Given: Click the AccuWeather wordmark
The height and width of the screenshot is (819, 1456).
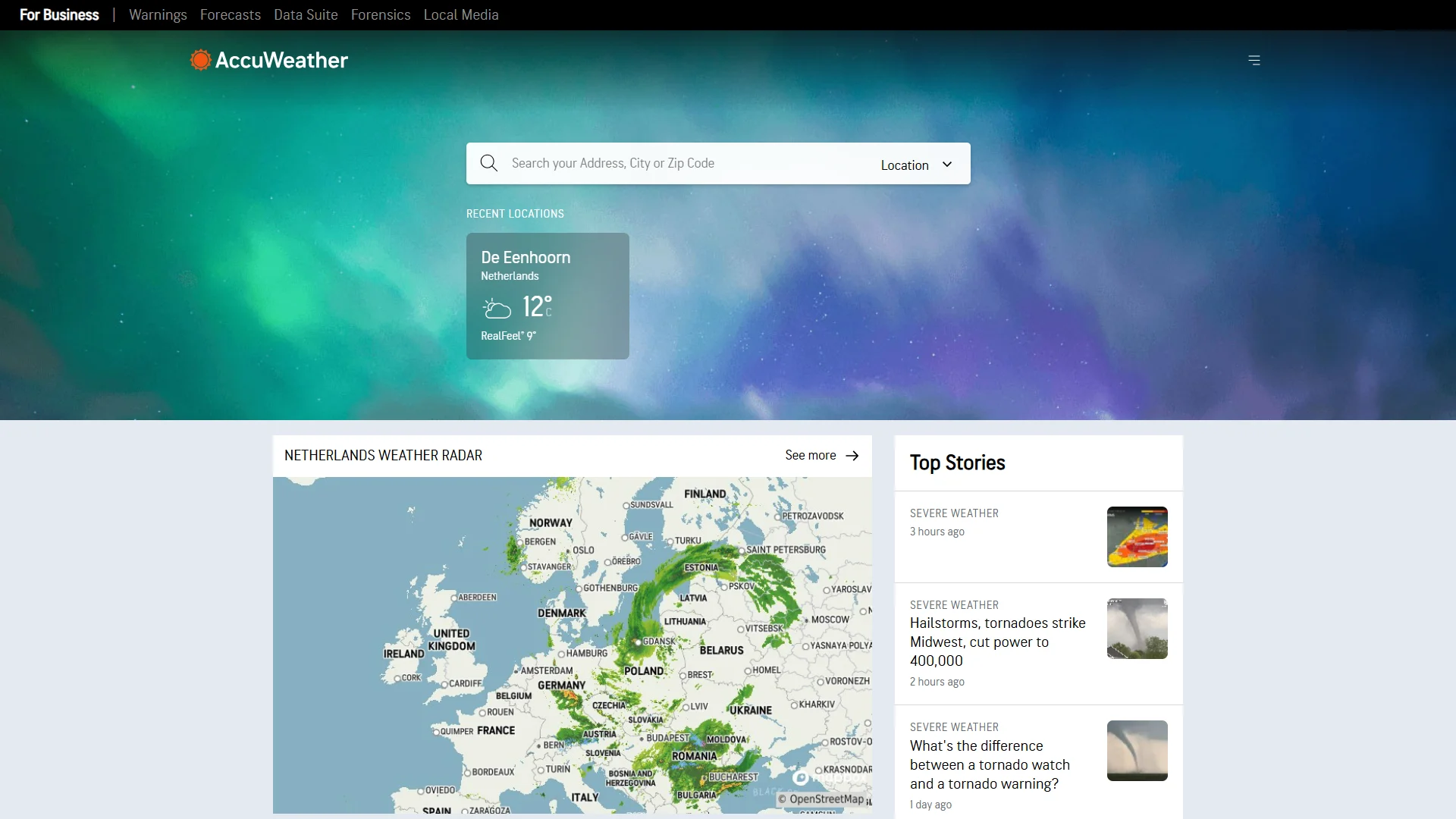Looking at the screenshot, I should coord(281,60).
